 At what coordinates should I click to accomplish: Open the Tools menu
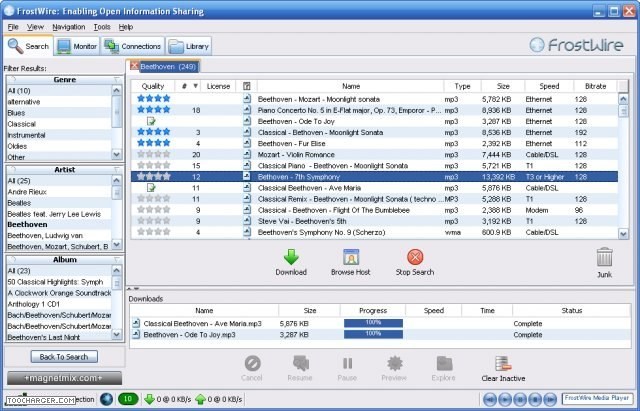[102, 26]
